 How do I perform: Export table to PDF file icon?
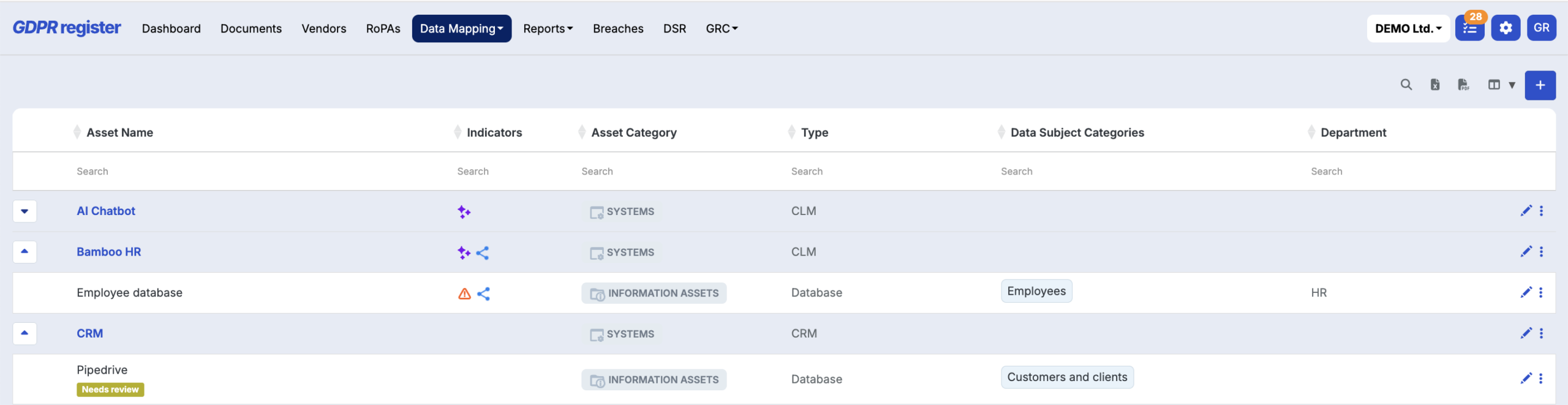click(1463, 85)
